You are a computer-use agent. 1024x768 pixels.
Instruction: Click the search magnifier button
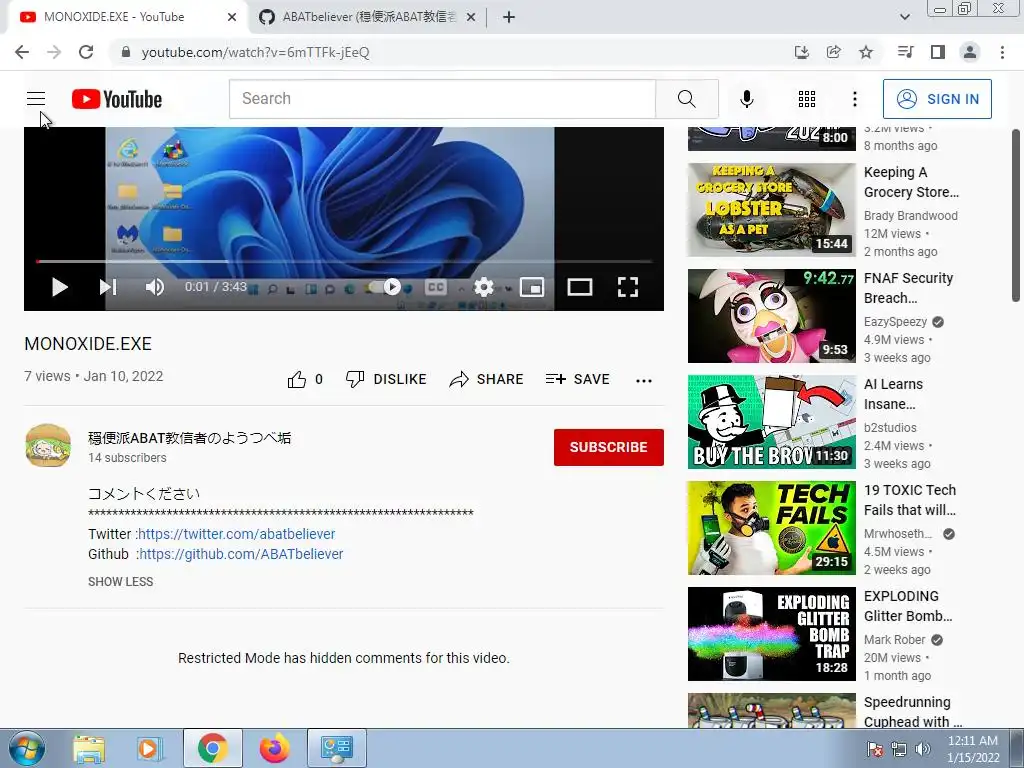pos(686,99)
